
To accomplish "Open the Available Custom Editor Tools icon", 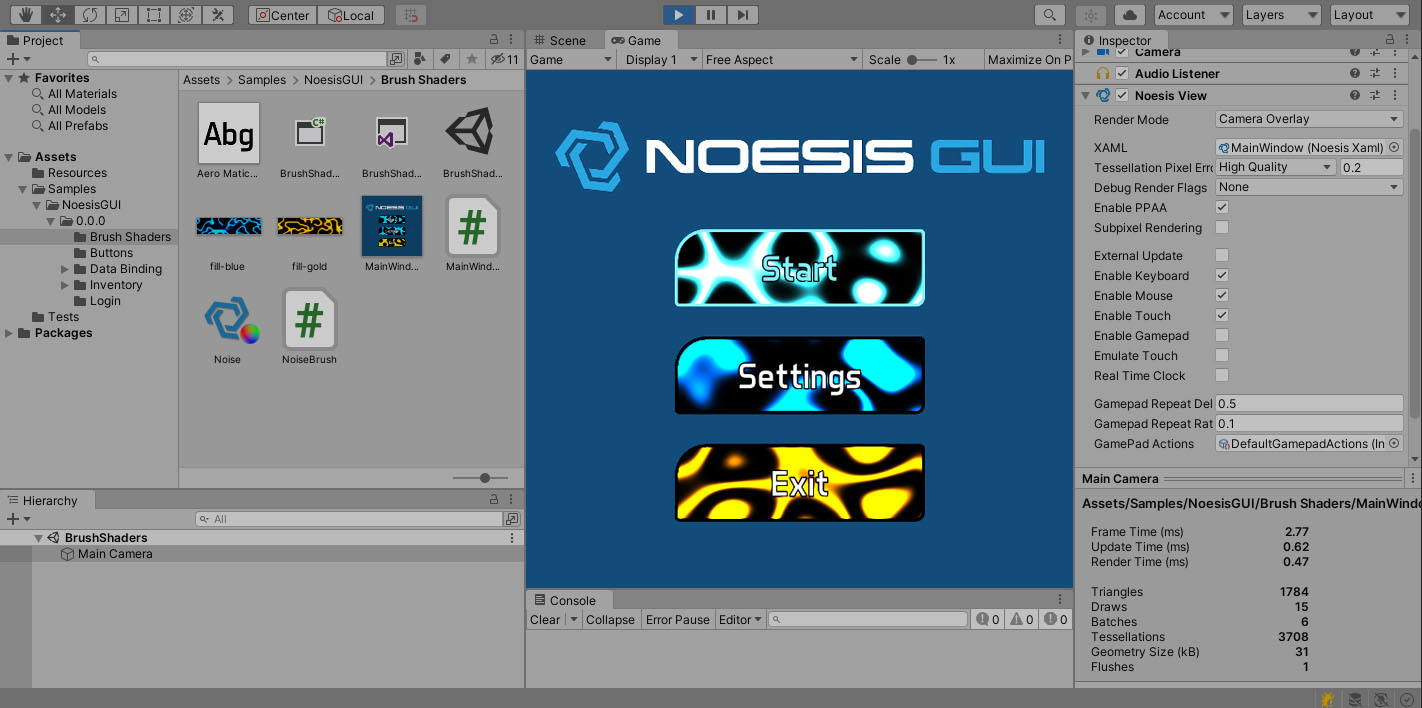I will point(217,14).
